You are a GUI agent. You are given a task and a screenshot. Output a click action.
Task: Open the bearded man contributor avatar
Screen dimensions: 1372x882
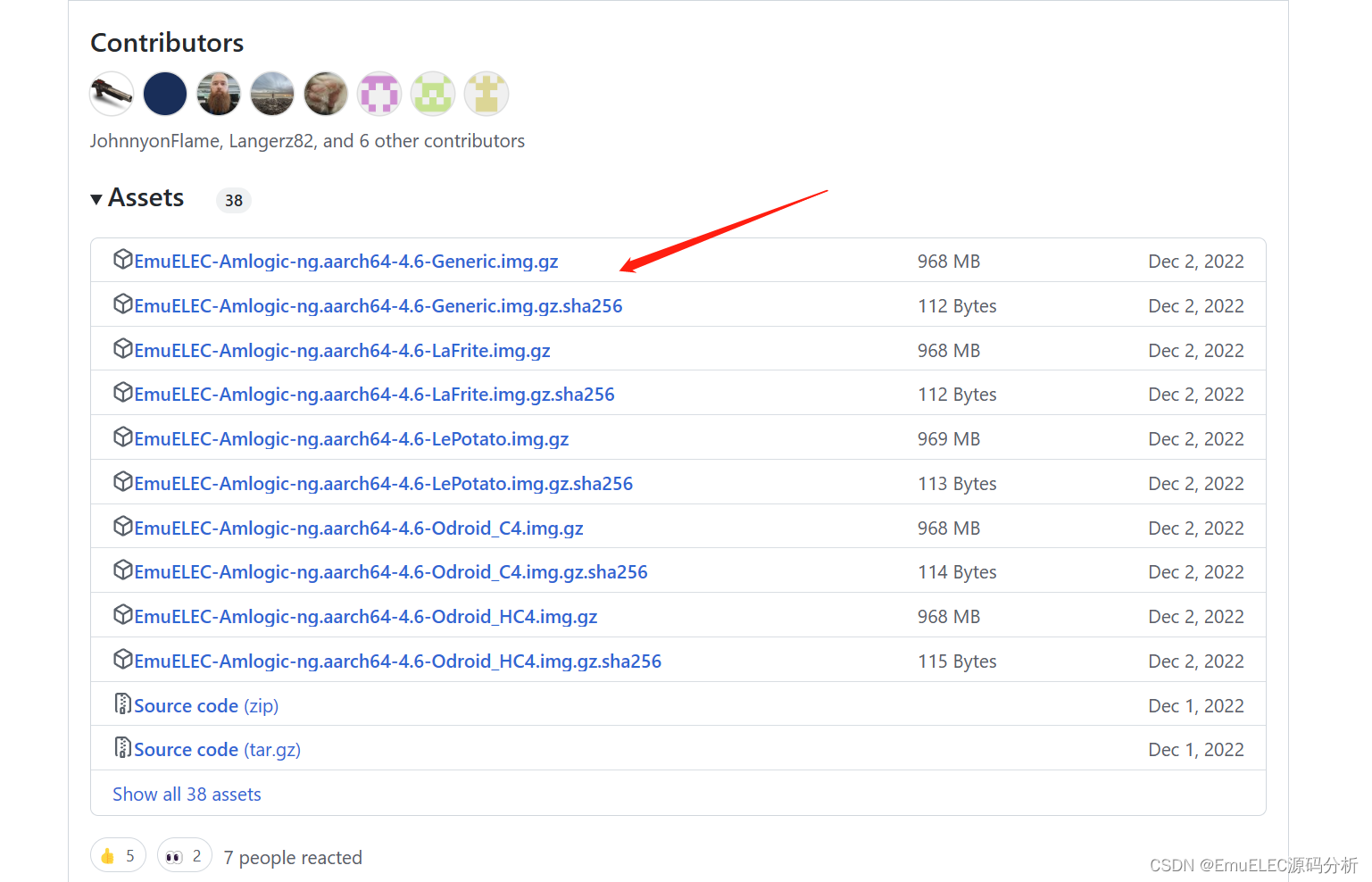[219, 94]
